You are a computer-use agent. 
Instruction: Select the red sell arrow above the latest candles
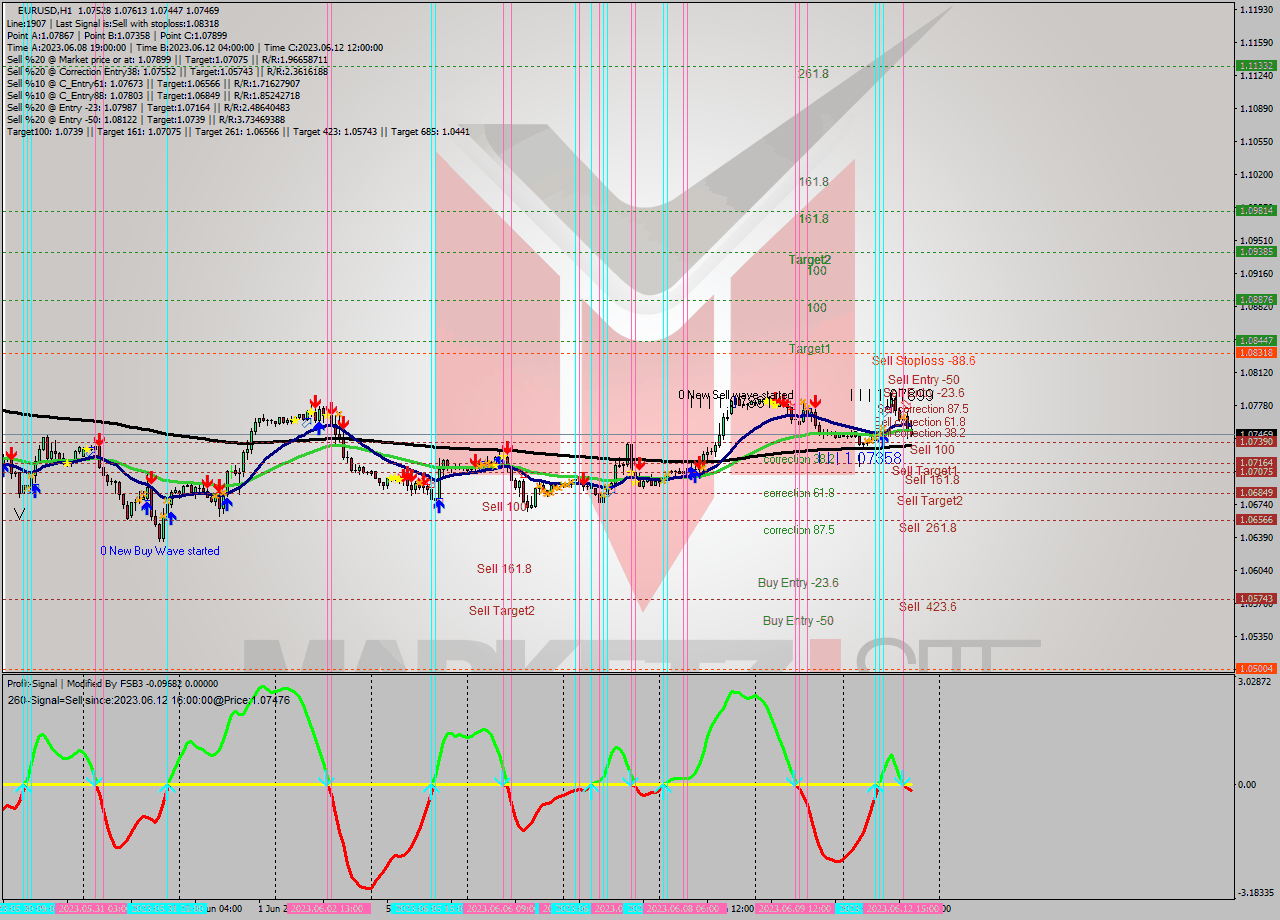click(814, 401)
